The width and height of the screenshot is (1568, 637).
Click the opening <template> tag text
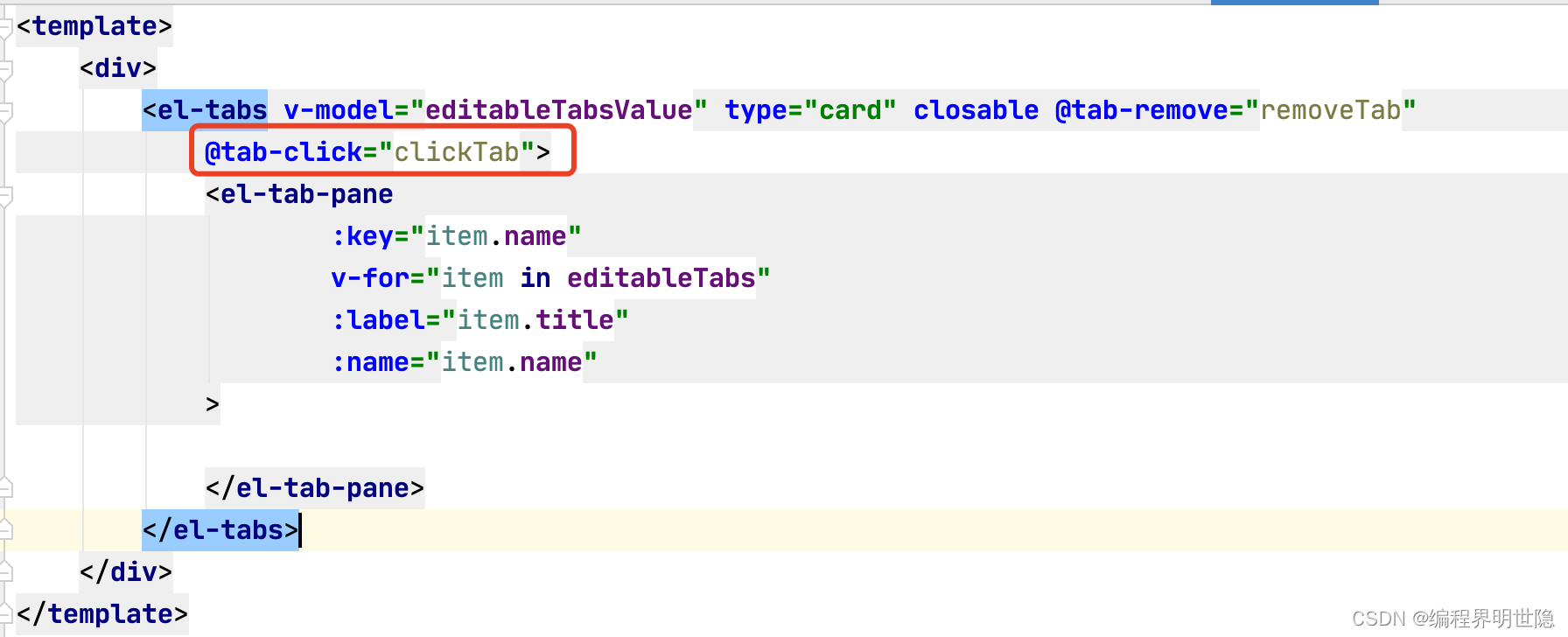coord(94,26)
